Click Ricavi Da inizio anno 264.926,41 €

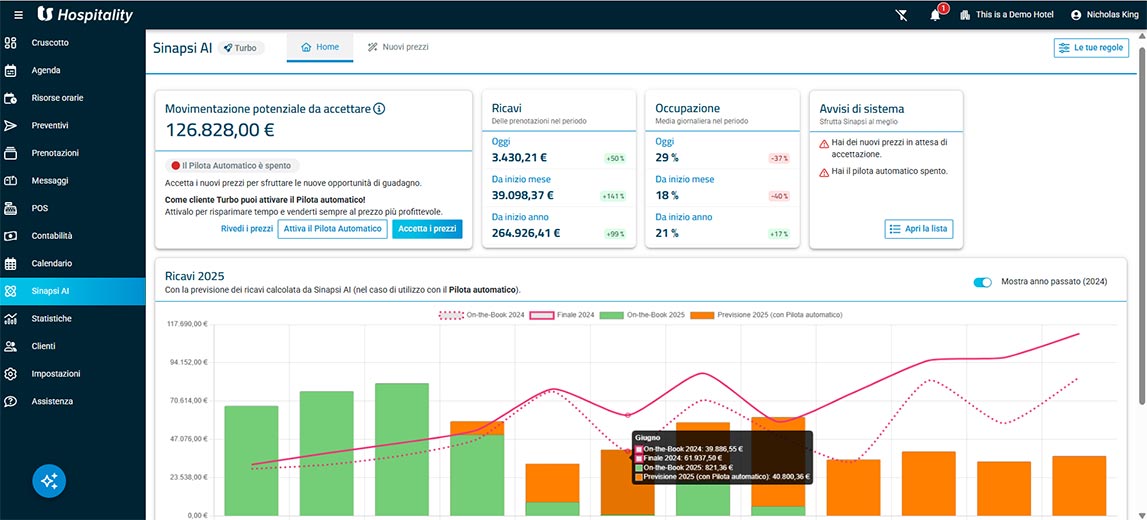[x=526, y=233]
